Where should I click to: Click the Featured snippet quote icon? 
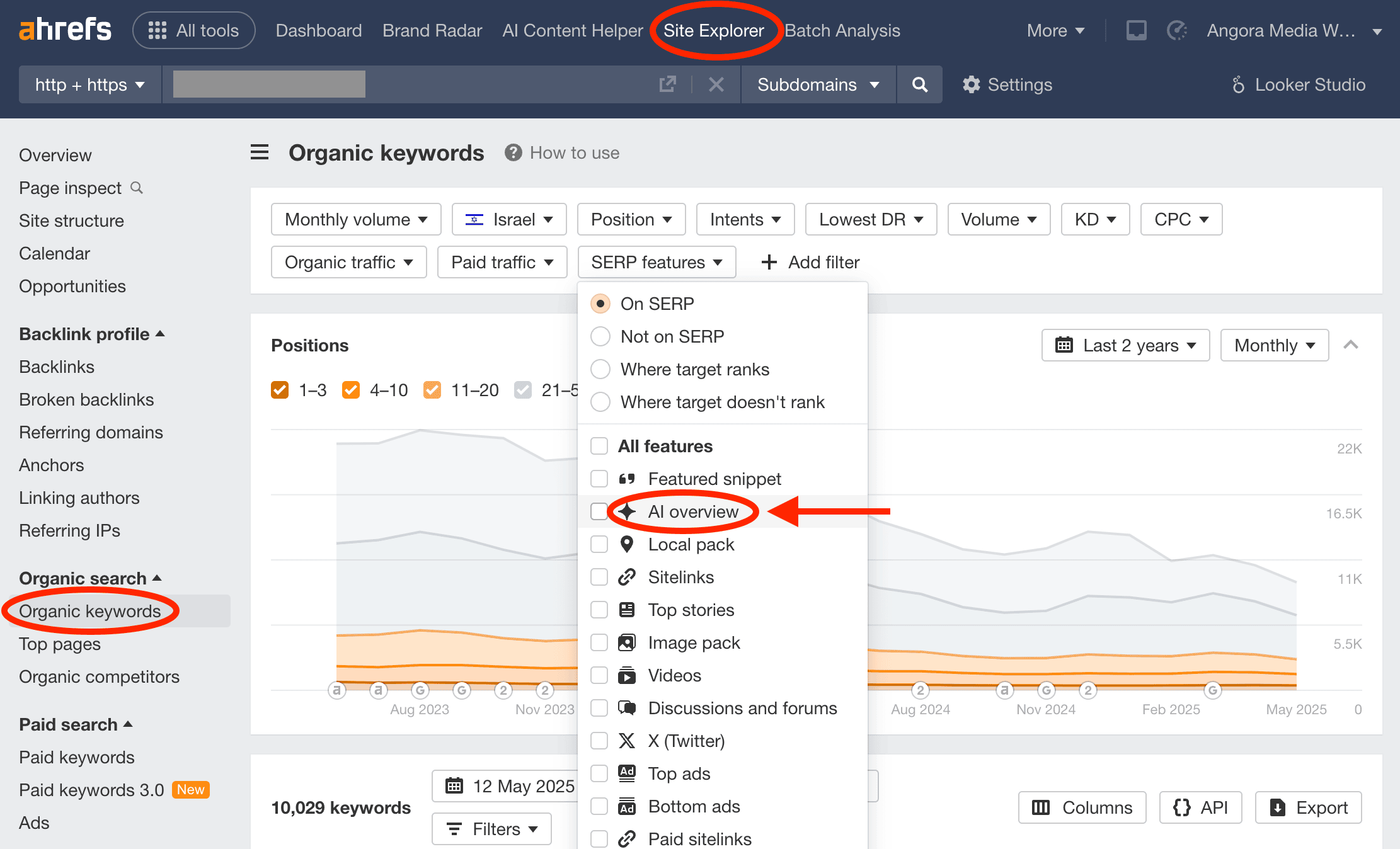(626, 479)
